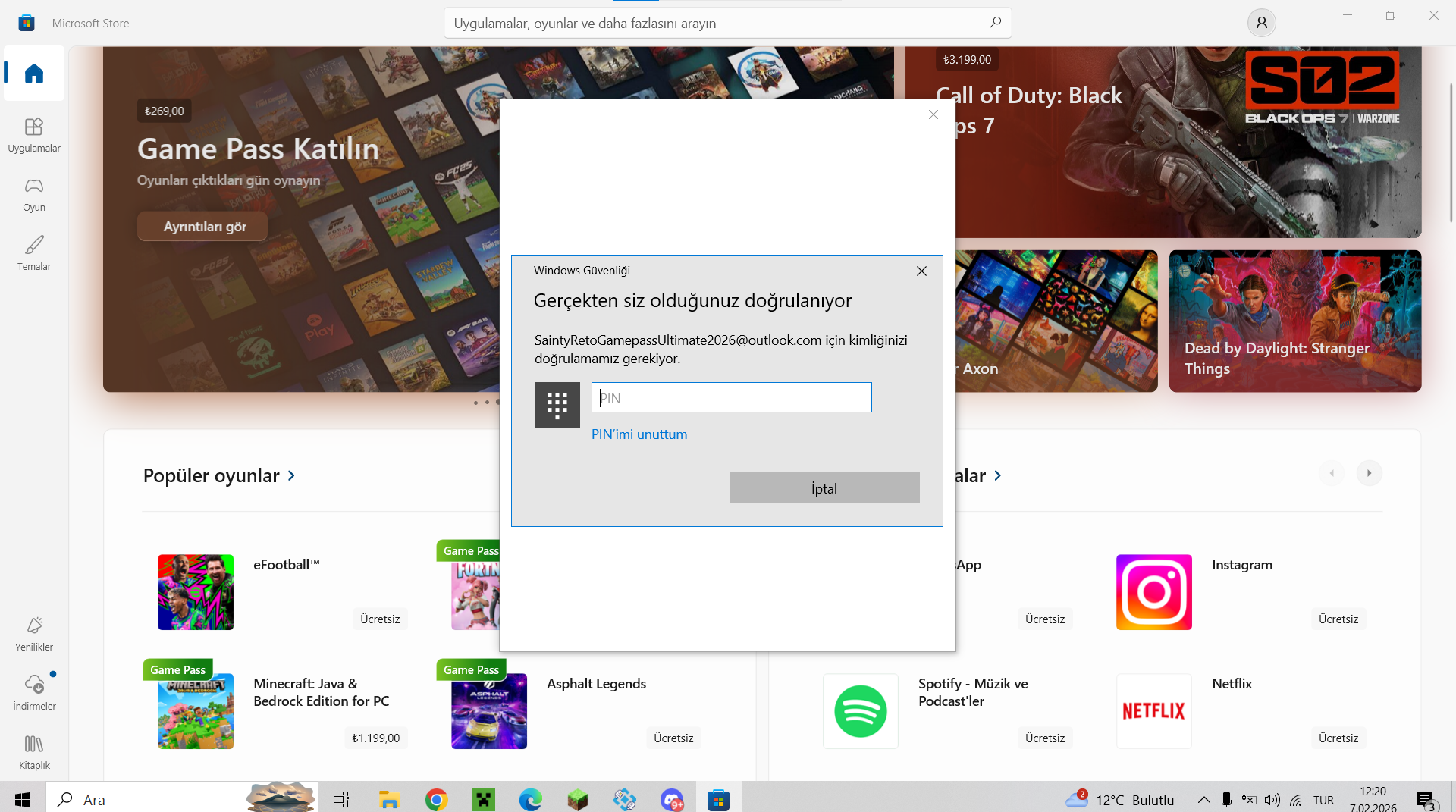1456x812 pixels.
Task: Open the Minecraft creeper icon on taskbar
Action: pyautogui.click(x=483, y=800)
